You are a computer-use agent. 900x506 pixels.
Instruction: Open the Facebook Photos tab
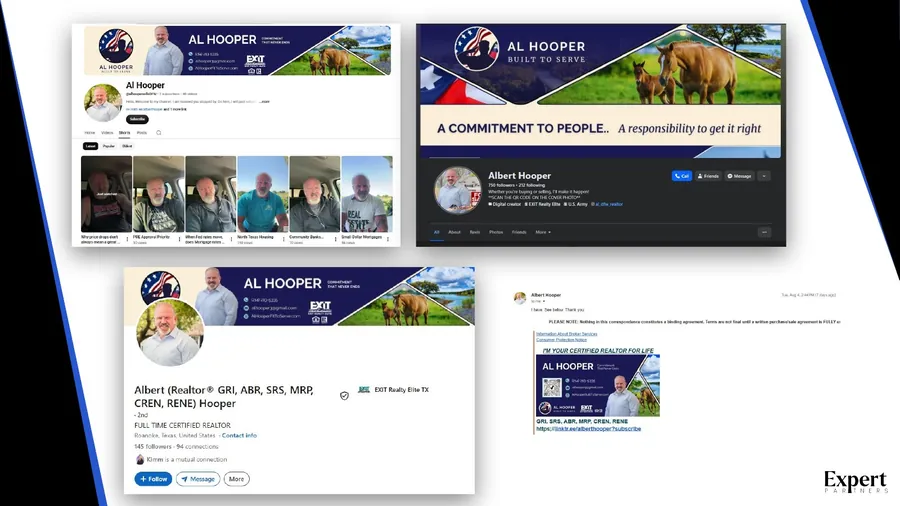pos(496,232)
